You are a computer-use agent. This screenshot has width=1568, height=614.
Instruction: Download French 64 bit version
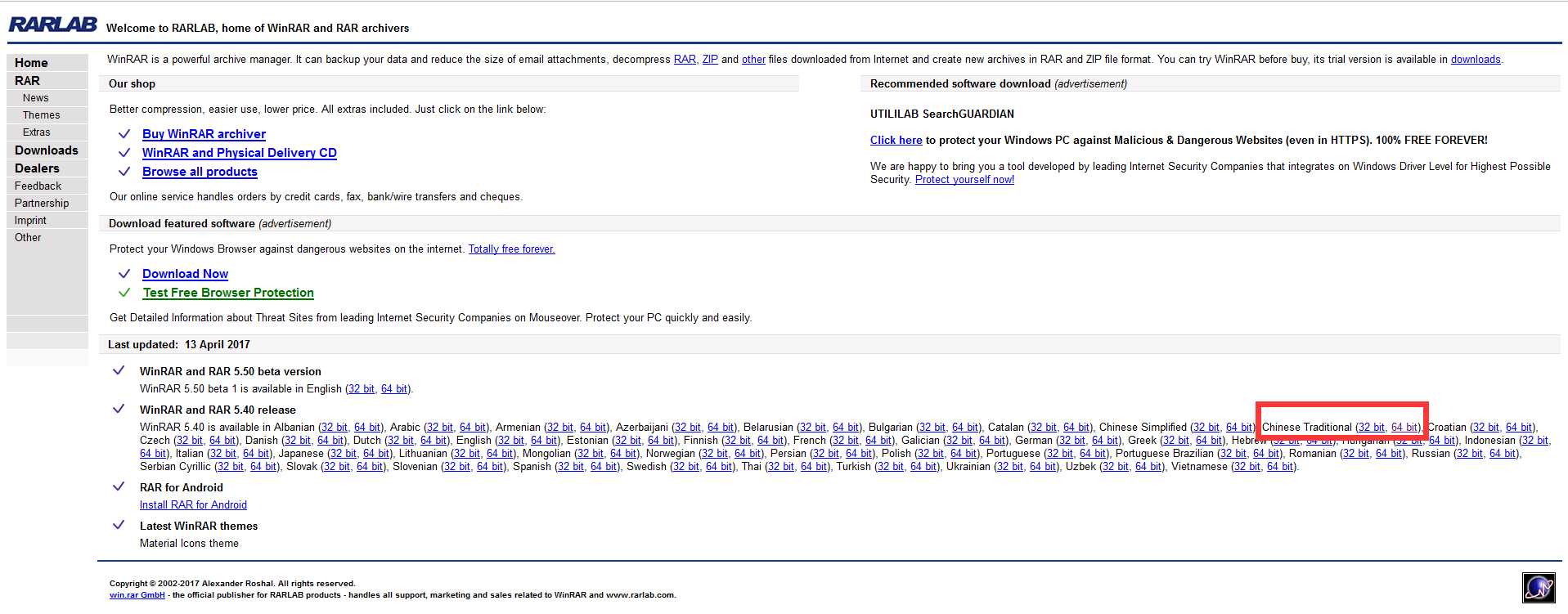[878, 441]
